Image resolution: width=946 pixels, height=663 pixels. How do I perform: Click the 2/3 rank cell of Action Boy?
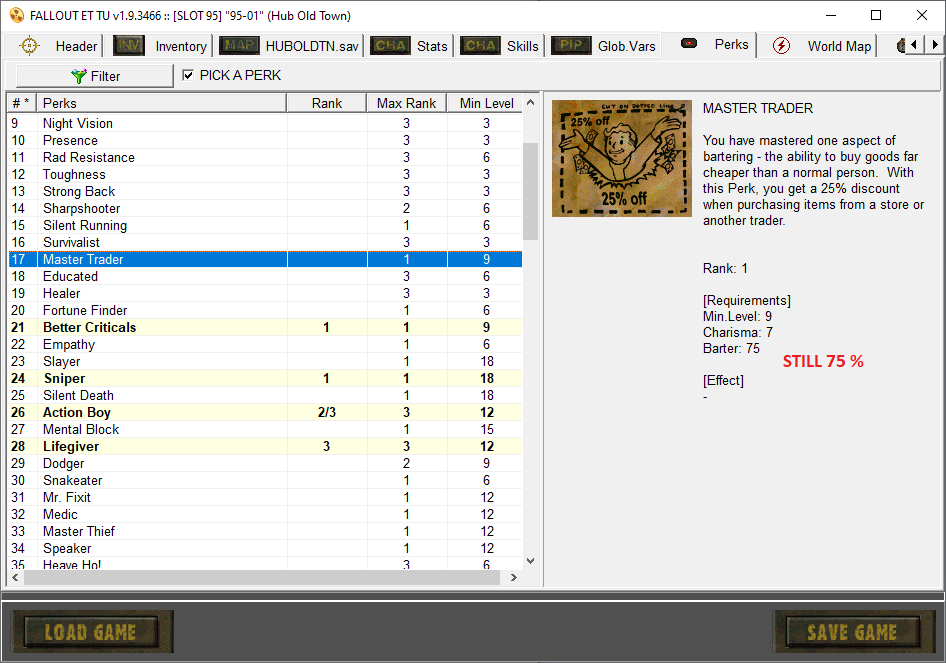click(326, 412)
